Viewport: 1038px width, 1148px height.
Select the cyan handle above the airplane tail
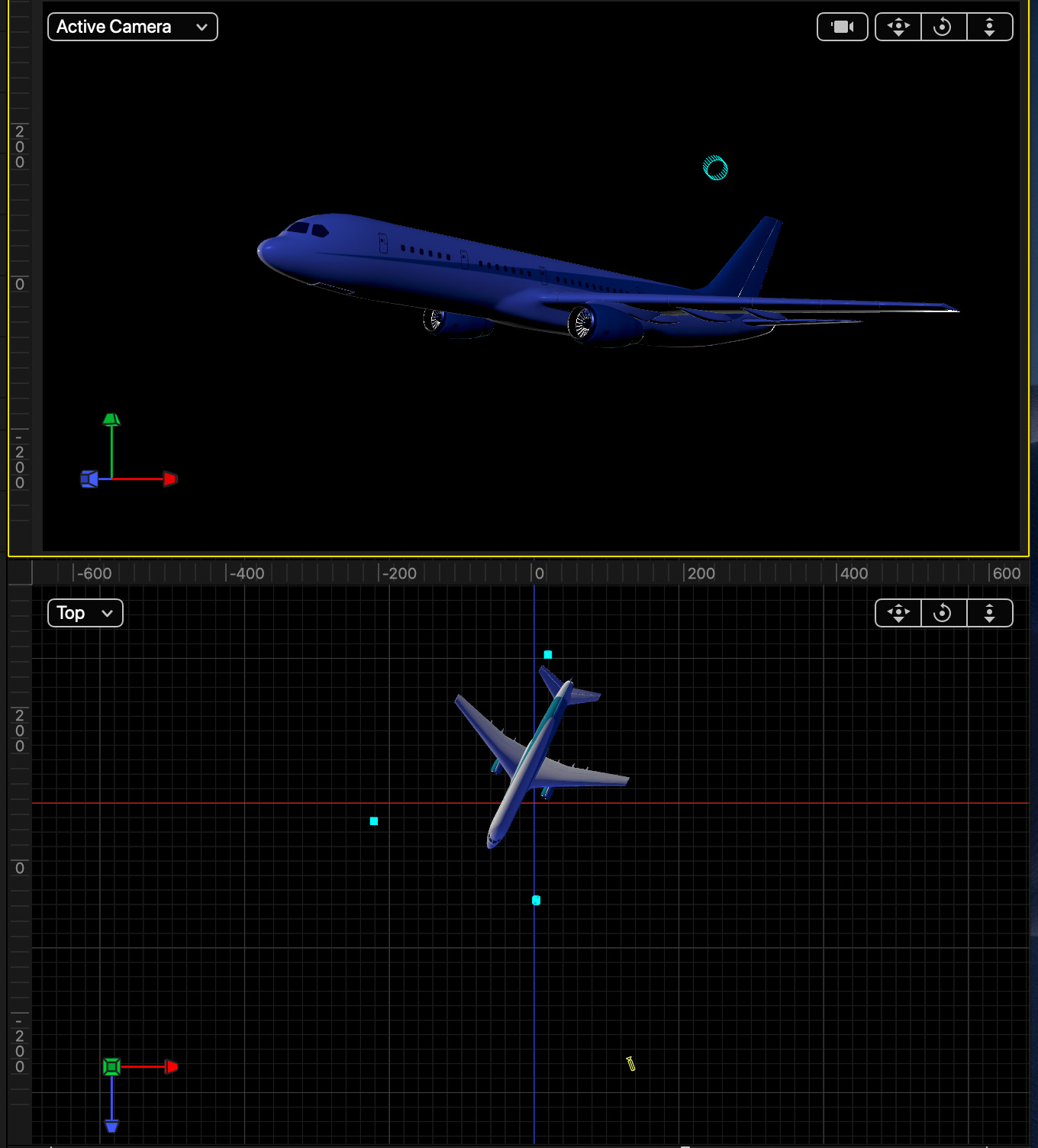(548, 654)
